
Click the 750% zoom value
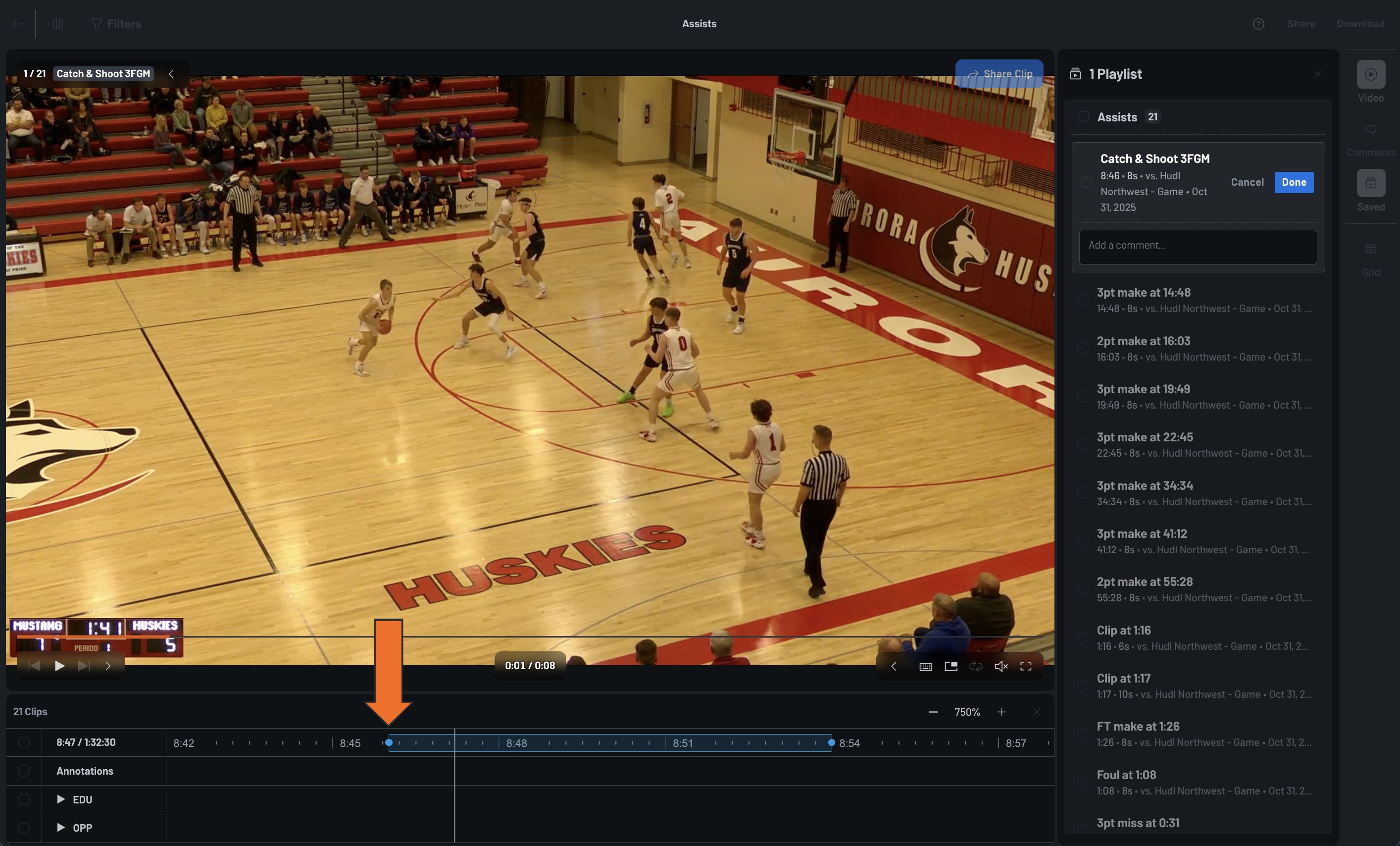tap(967, 712)
